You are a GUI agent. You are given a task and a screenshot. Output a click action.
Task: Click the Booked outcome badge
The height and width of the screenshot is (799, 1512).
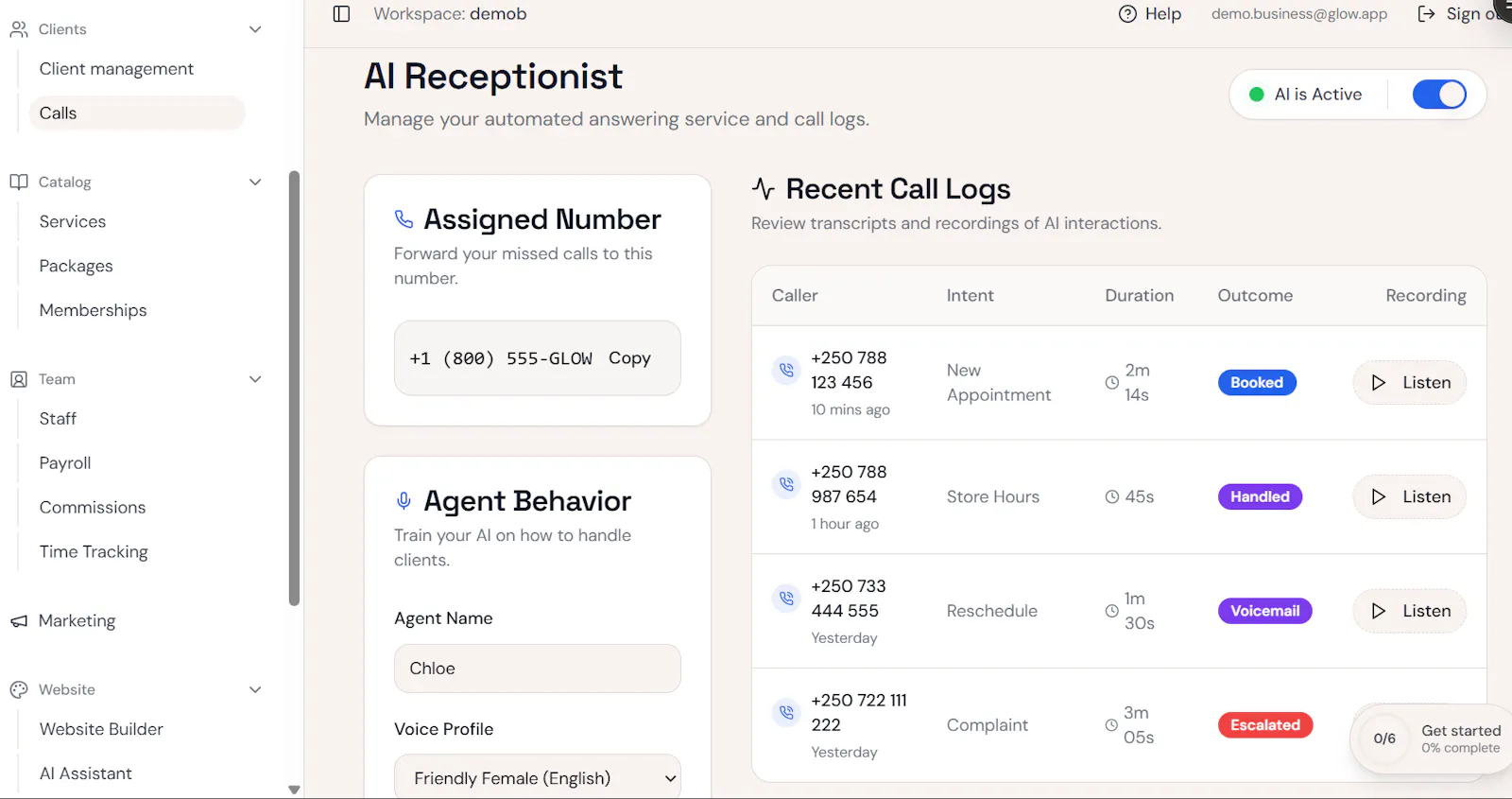click(1257, 383)
